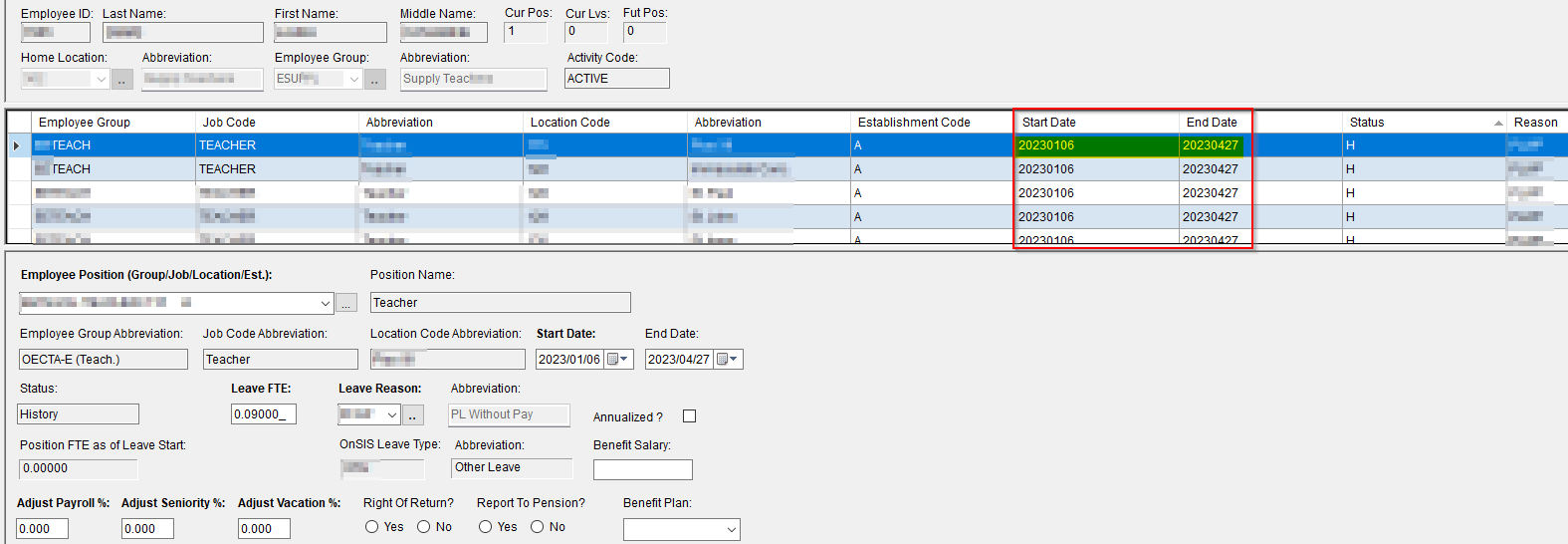Image resolution: width=1568 pixels, height=544 pixels.
Task: Click the Adjust Seniority % field
Action: (148, 529)
